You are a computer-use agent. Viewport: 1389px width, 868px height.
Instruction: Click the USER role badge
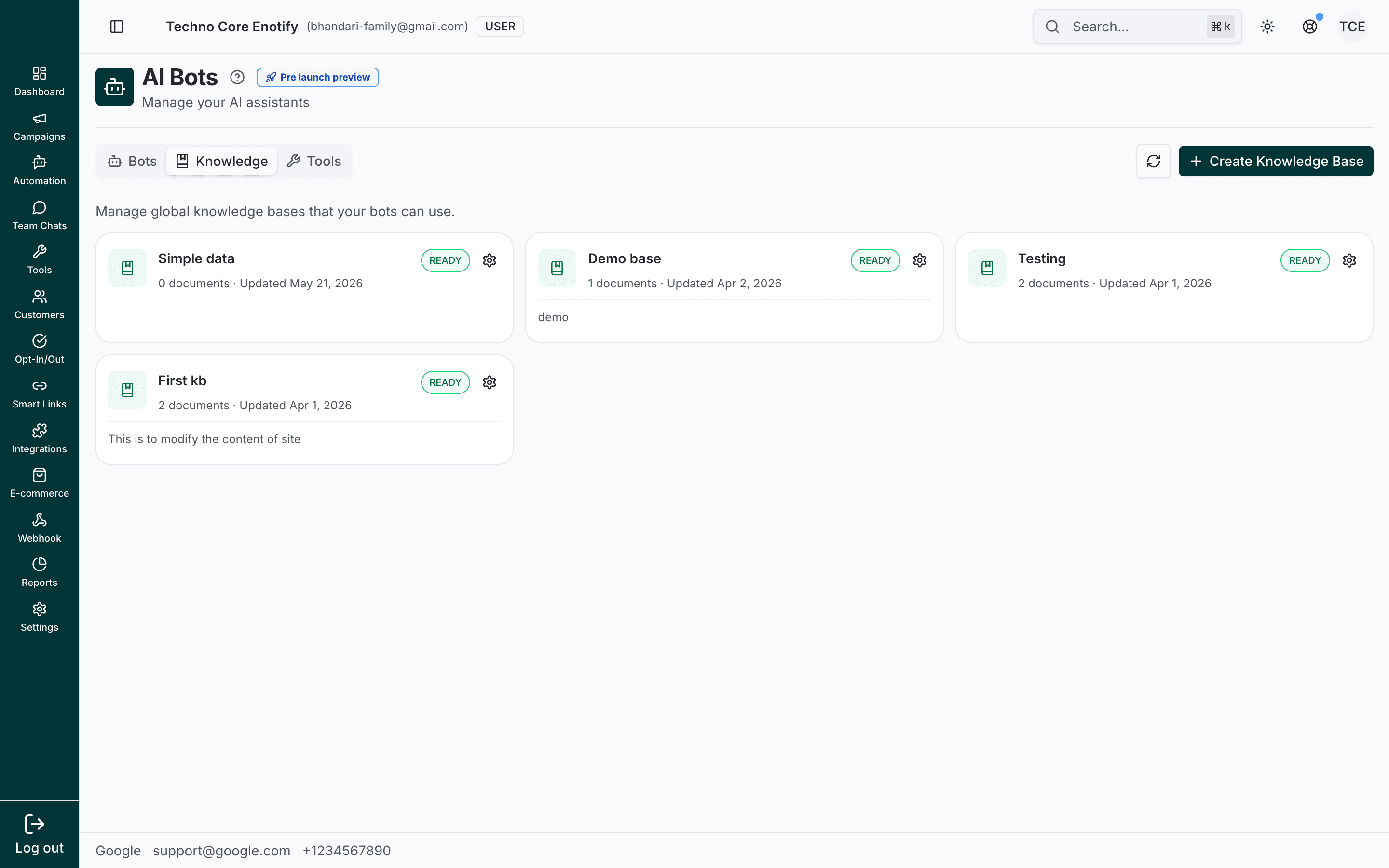500,27
